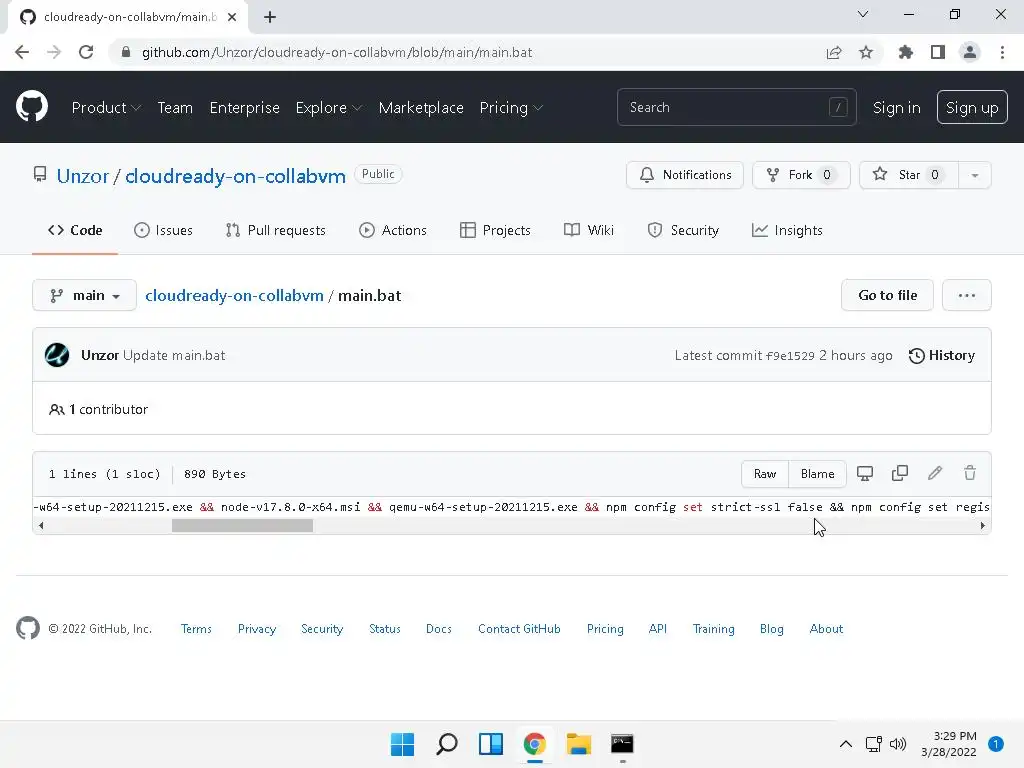Open the Code tab

pos(75,230)
